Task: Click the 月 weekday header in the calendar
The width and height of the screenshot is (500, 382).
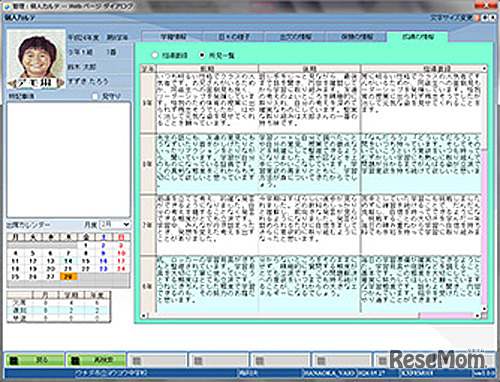Action: [x=15, y=237]
